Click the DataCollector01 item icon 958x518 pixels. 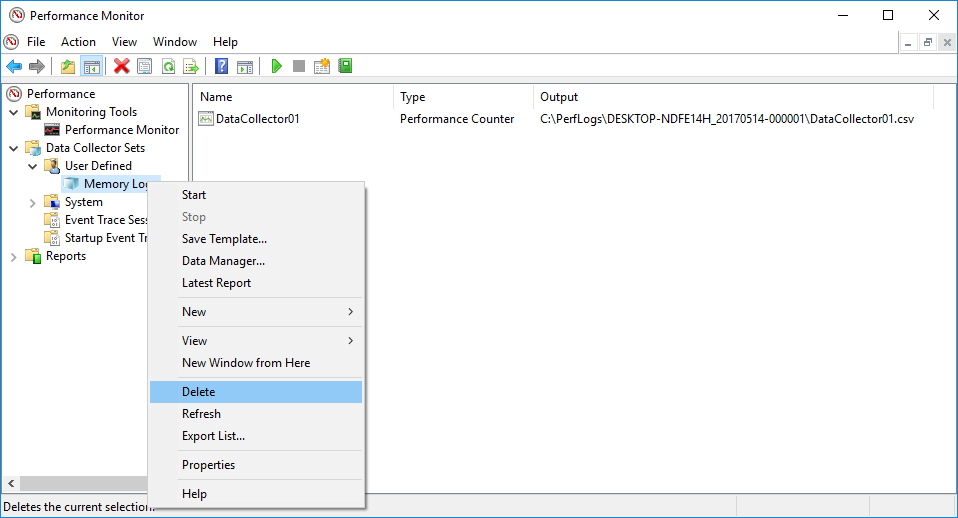tap(206, 119)
